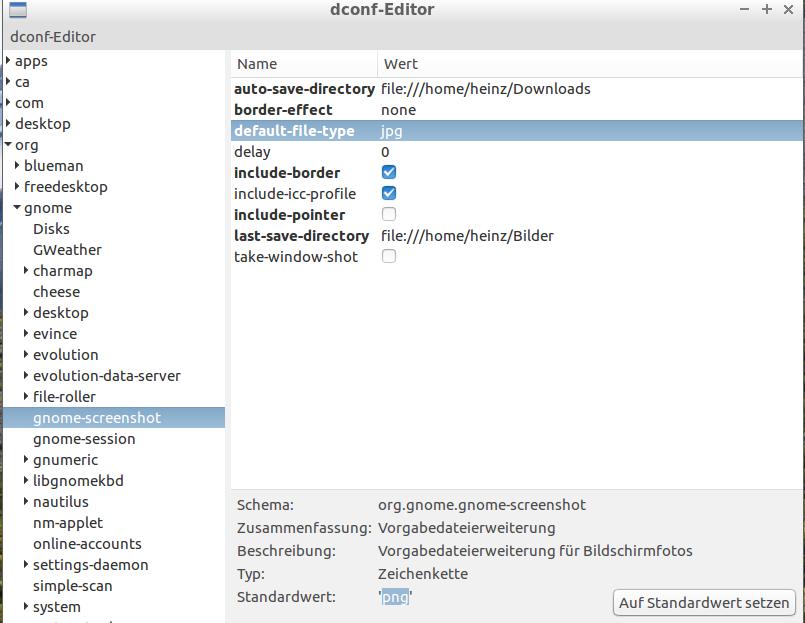Screen dimensions: 805x623
Task: Open the dconf-Editor application menu
Action: point(53,37)
